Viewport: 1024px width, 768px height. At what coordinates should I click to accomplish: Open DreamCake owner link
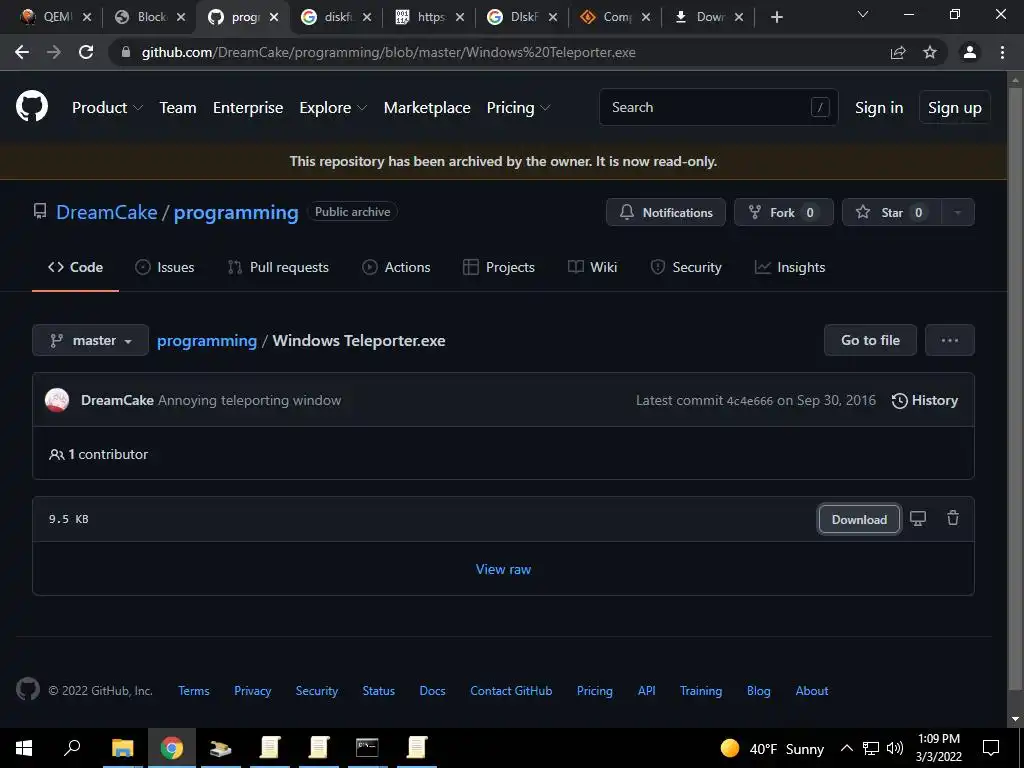pyautogui.click(x=106, y=212)
